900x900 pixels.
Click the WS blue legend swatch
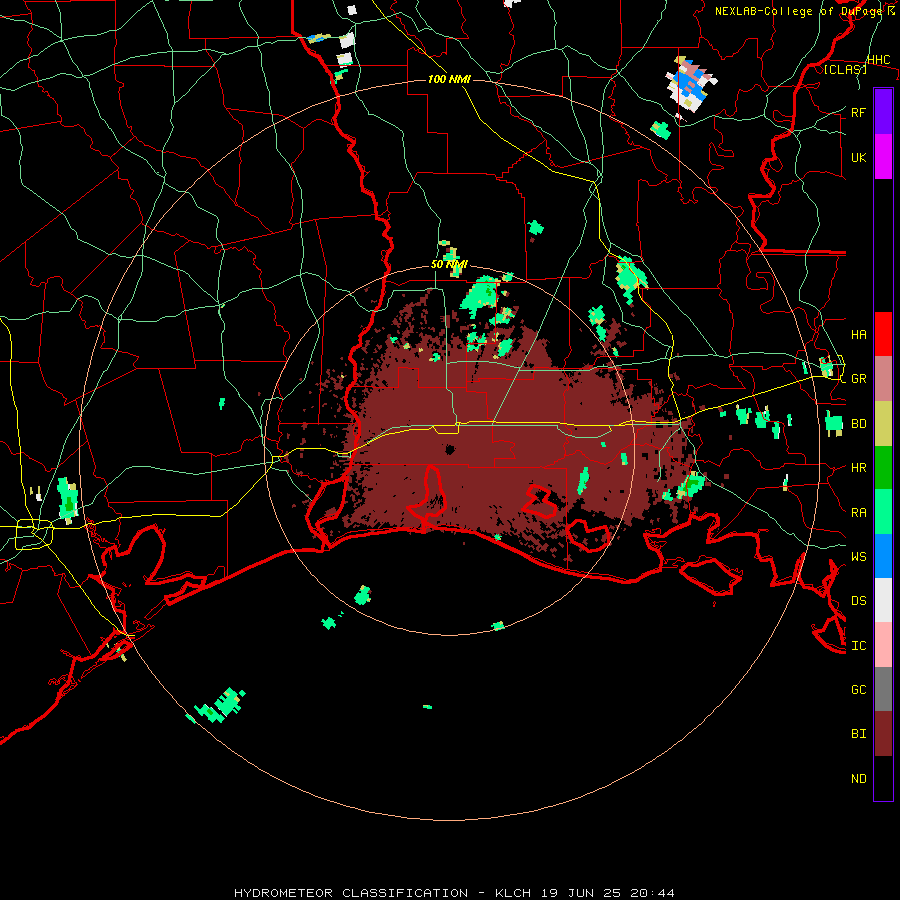883,556
